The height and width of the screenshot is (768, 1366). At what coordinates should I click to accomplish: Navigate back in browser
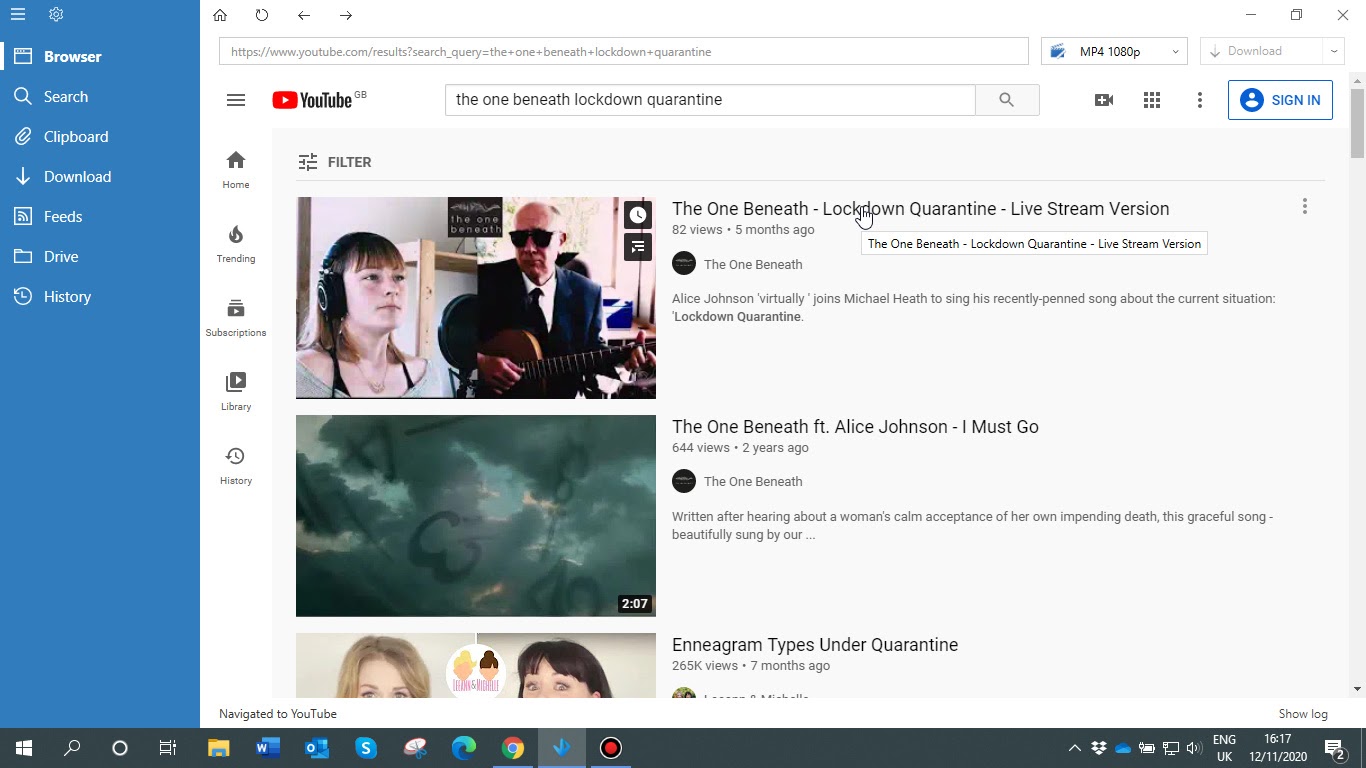point(304,15)
